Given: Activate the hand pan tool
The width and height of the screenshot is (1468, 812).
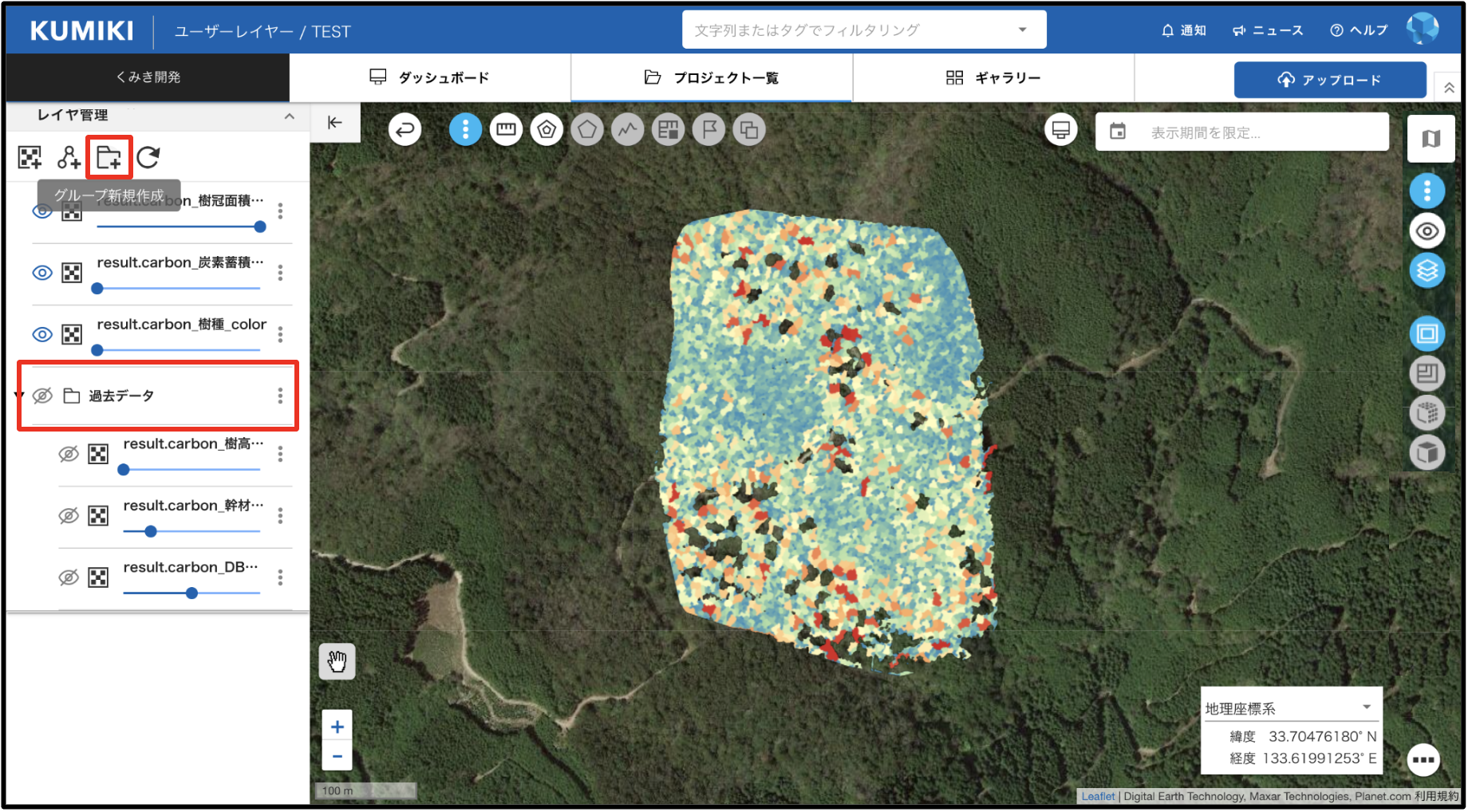Looking at the screenshot, I should click(x=337, y=661).
